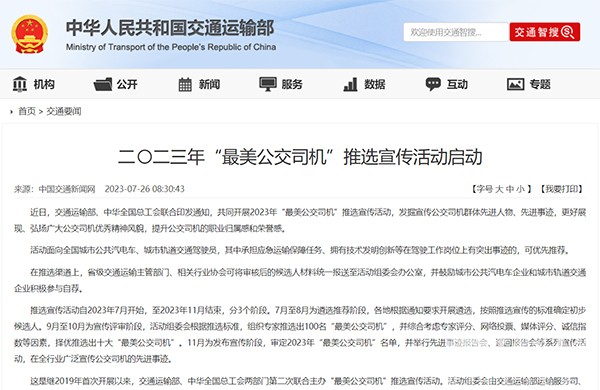Screen dimensions: 600x390
Task: Click the 数据 bar chart icon
Action: [351, 84]
